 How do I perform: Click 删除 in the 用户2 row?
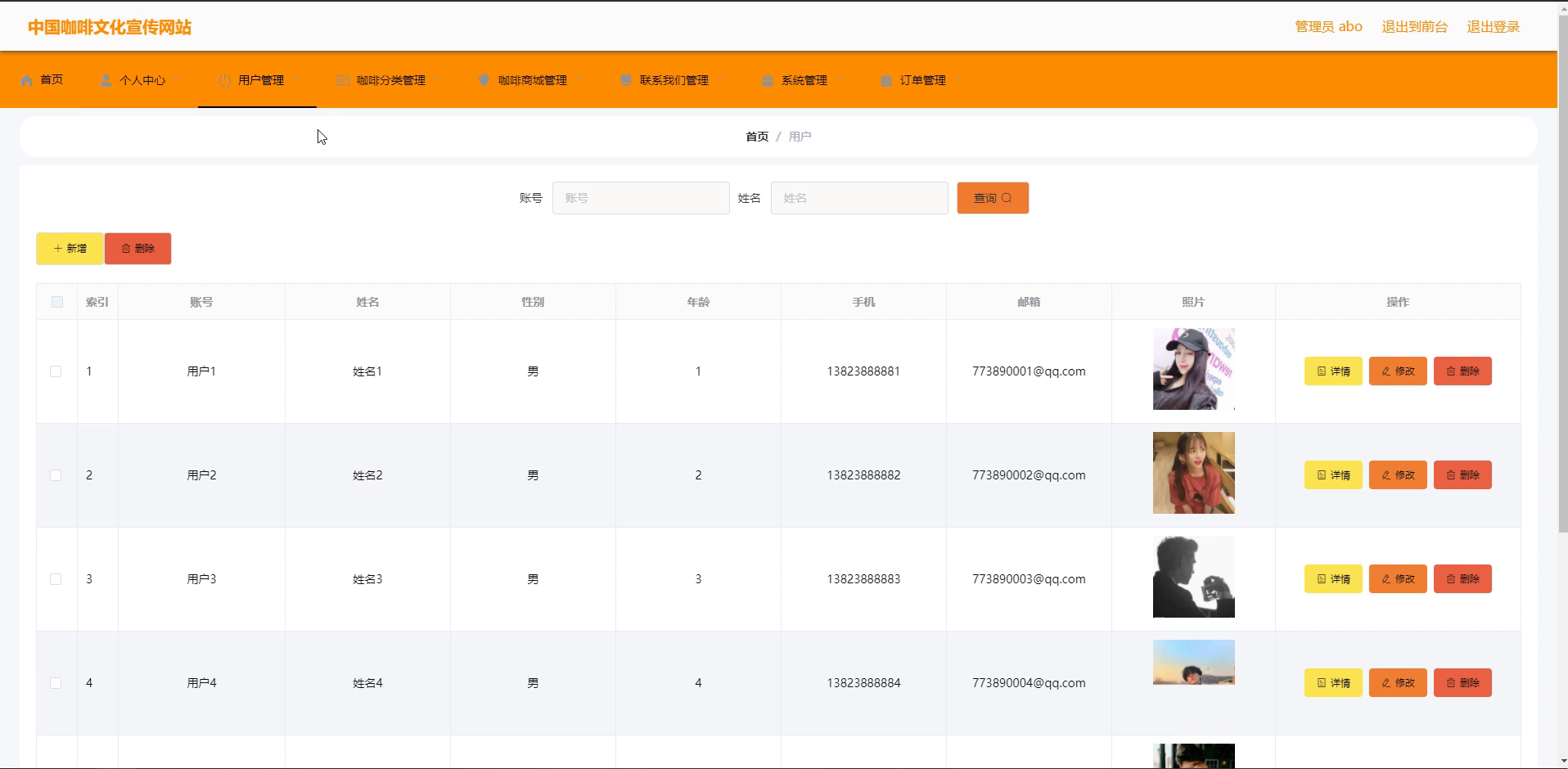(x=1462, y=475)
